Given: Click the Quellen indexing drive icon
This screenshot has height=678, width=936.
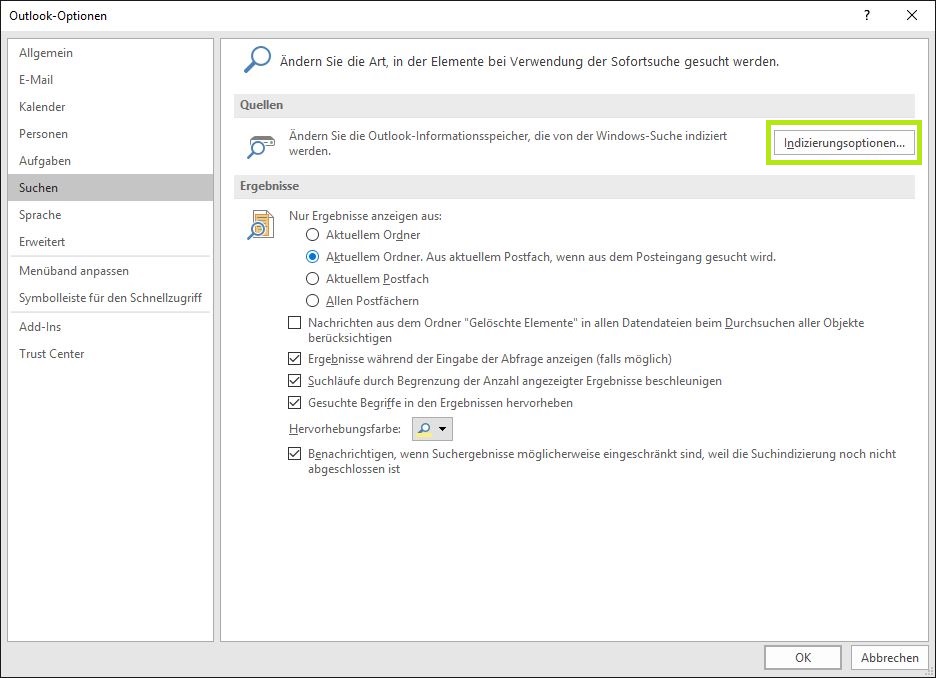Looking at the screenshot, I should (261, 147).
